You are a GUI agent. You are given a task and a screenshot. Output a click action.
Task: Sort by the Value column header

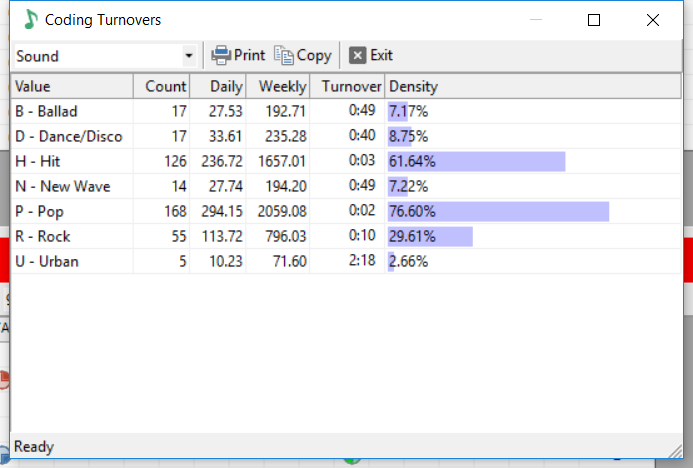point(72,86)
